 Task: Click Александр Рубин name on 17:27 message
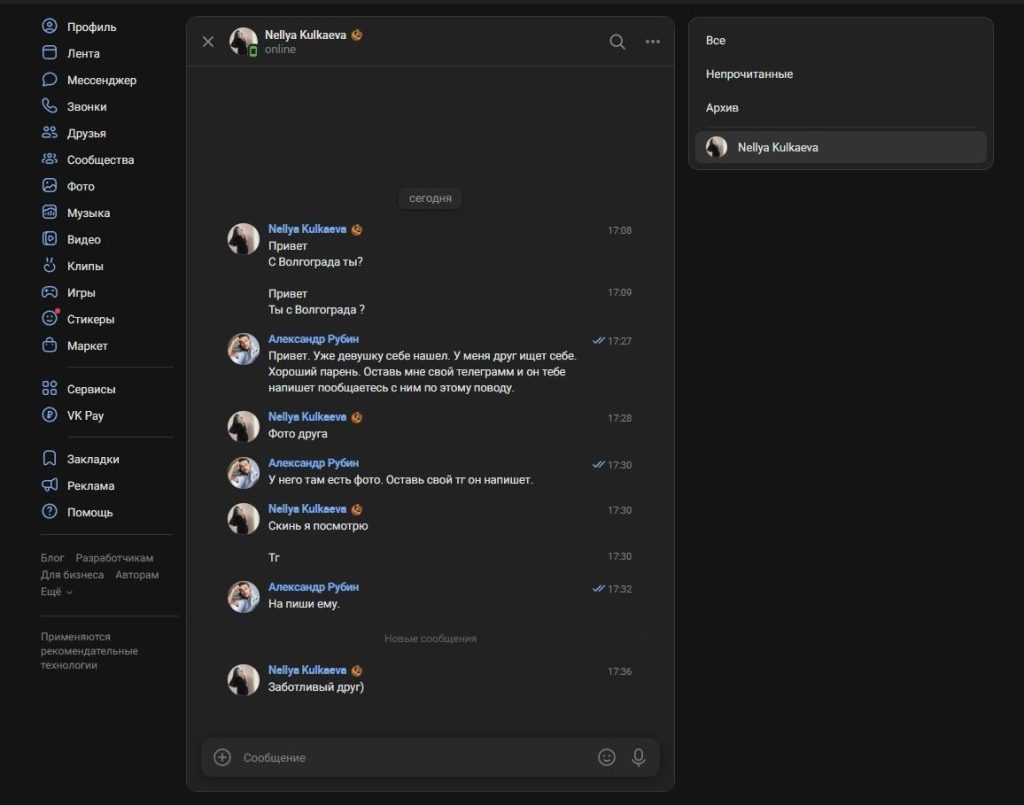click(x=313, y=339)
